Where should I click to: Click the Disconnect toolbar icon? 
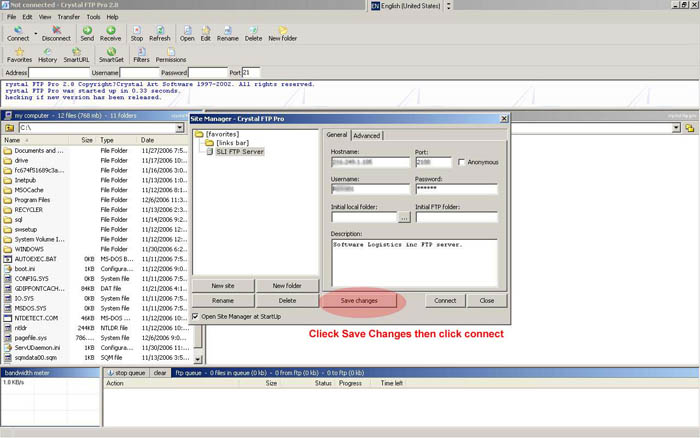pos(56,33)
